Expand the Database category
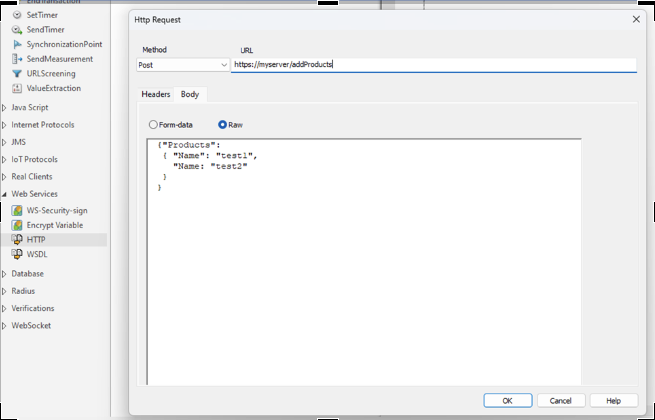 5,273
